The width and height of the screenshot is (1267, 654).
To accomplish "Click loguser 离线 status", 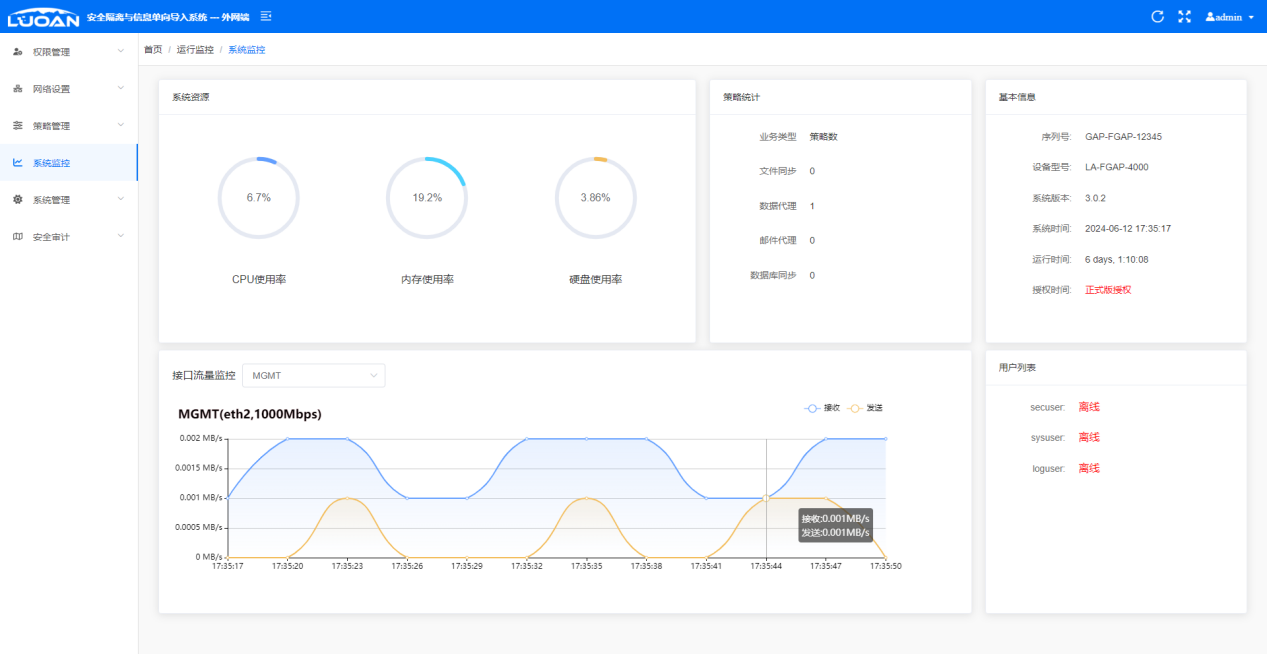I will 1089,468.
